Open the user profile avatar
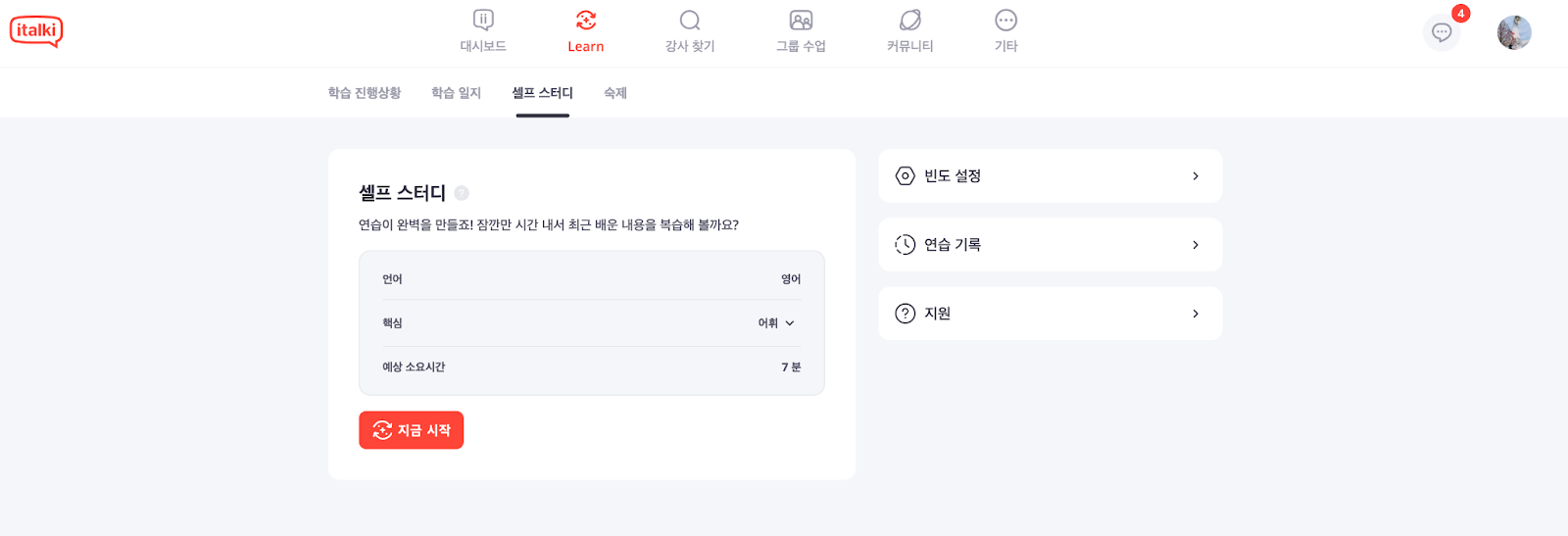The height and width of the screenshot is (536, 1568). (x=1514, y=32)
